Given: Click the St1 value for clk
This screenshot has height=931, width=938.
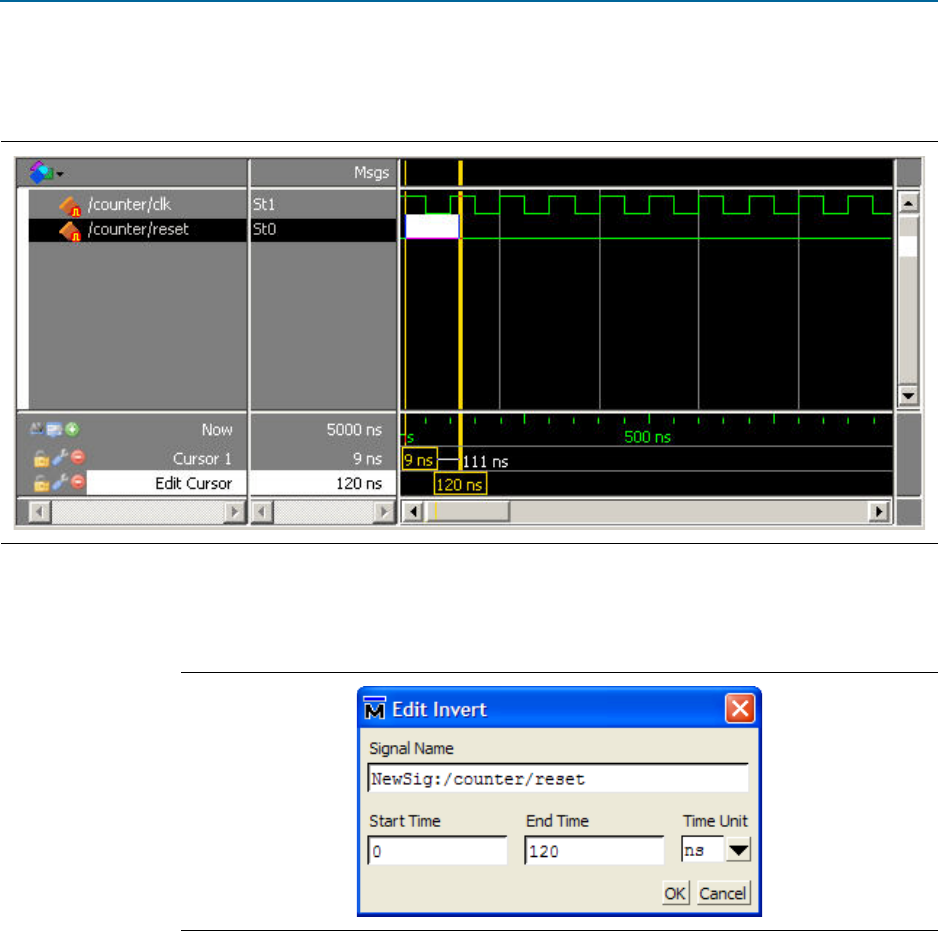Looking at the screenshot, I should [264, 205].
